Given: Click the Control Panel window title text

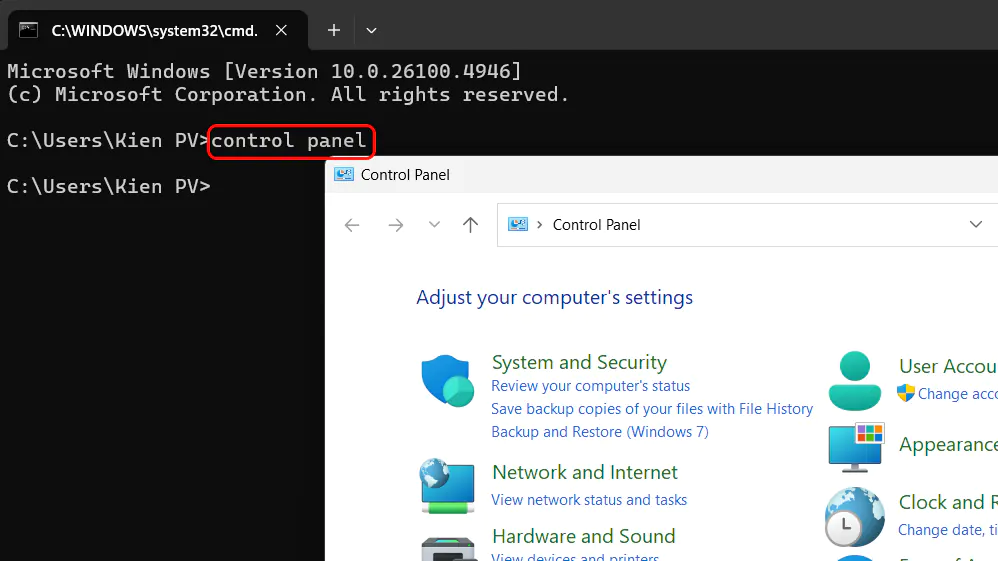Looking at the screenshot, I should [x=405, y=174].
